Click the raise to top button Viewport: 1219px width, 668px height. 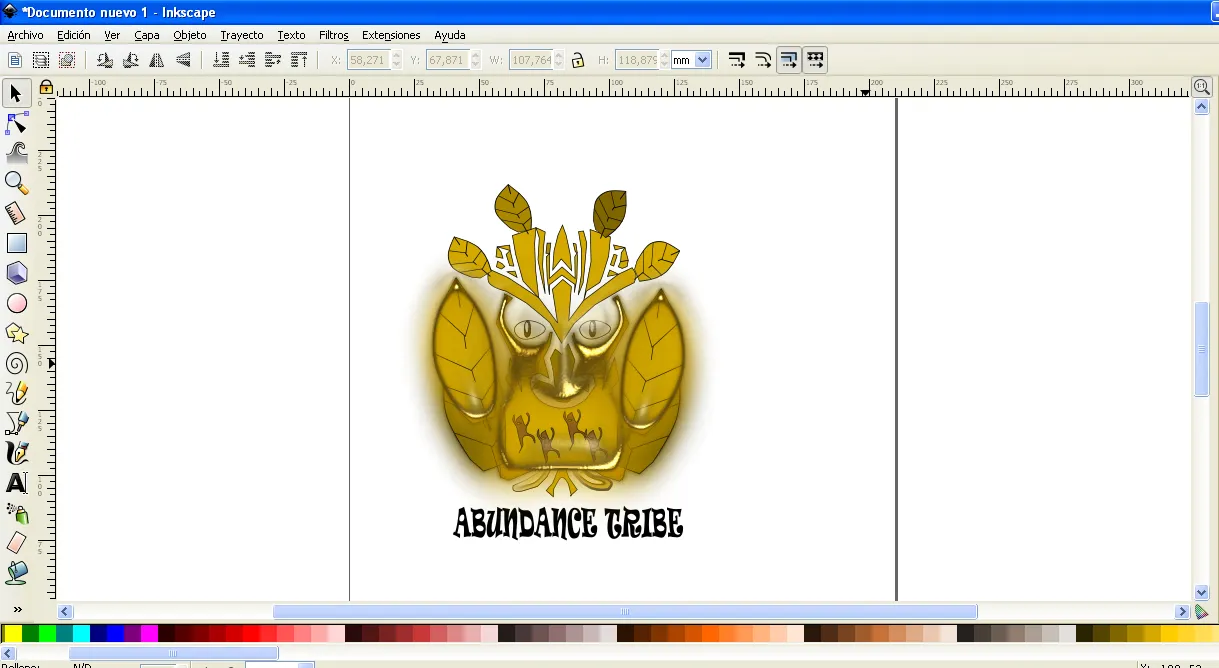pyautogui.click(x=299, y=60)
